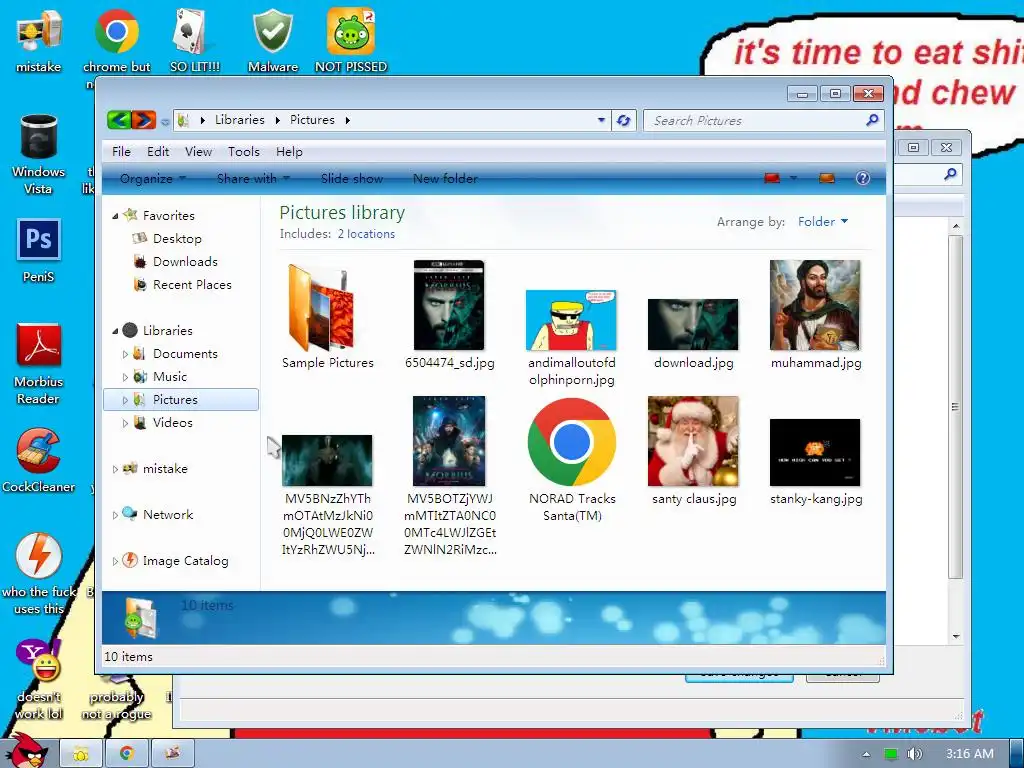This screenshot has width=1024, height=768.
Task: Open the View menu
Action: tap(198, 152)
